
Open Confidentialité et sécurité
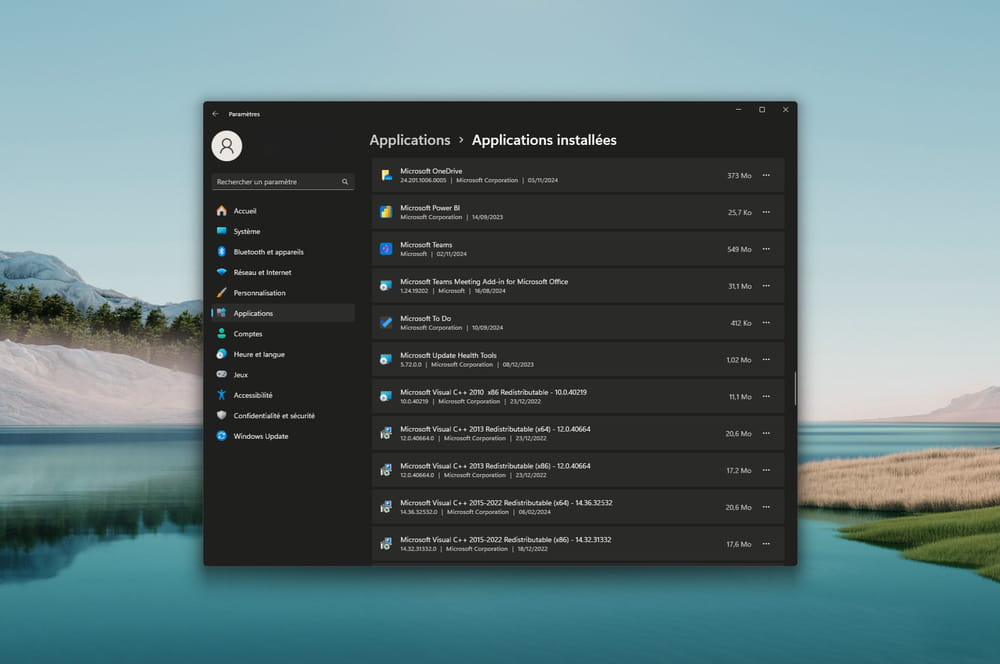(283, 415)
